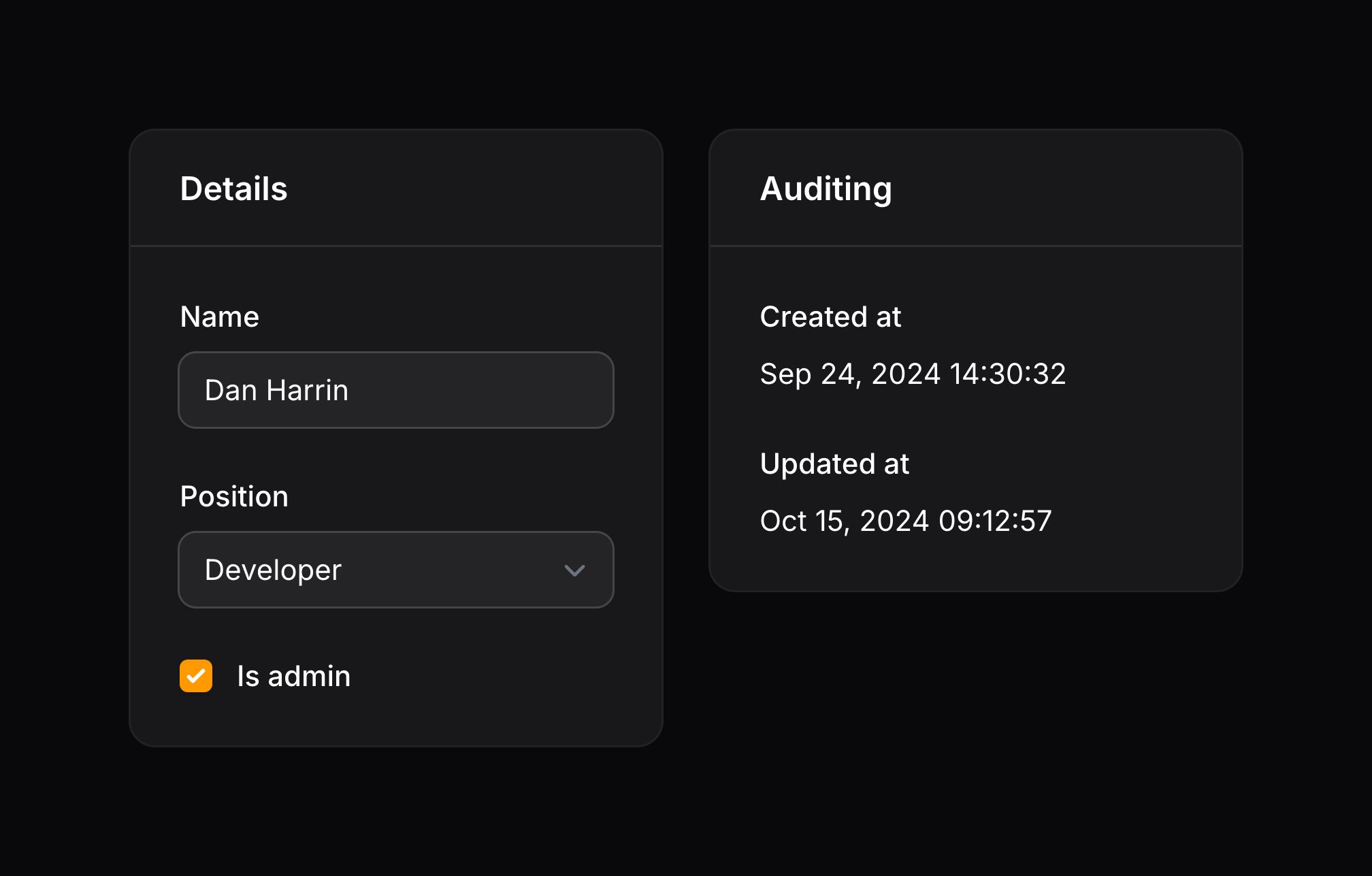Click the Oct 15, 2024 09:12:57 timestamp
The image size is (1372, 876).
[x=906, y=521]
